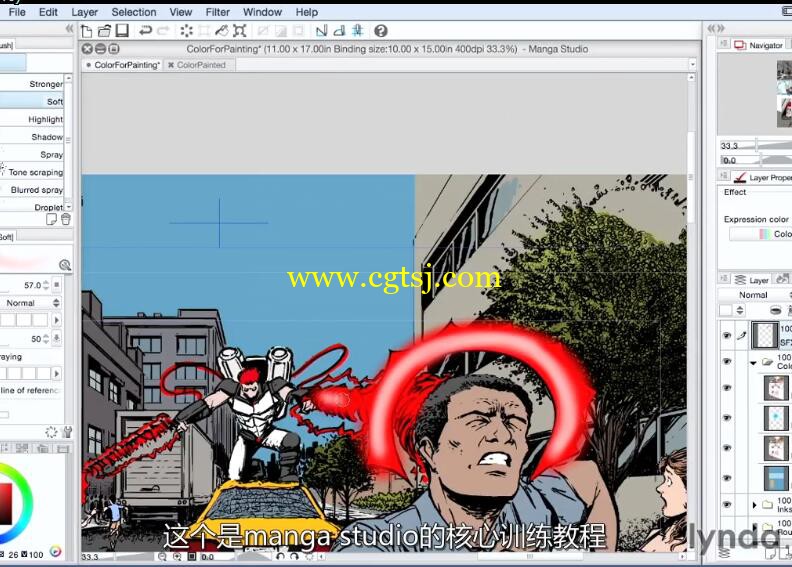Click the Layer Property panel icon
Image resolution: width=792 pixels, height=567 pixels.
(740, 177)
